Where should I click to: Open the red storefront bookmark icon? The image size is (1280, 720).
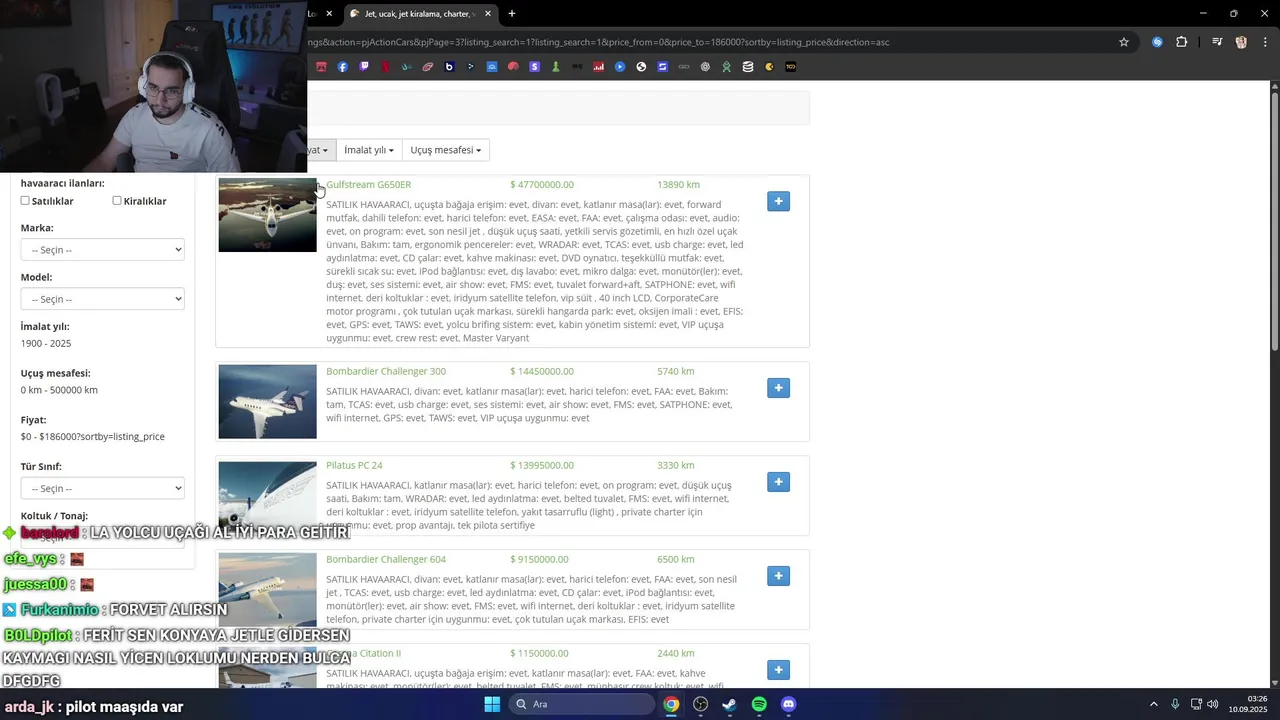tap(321, 67)
